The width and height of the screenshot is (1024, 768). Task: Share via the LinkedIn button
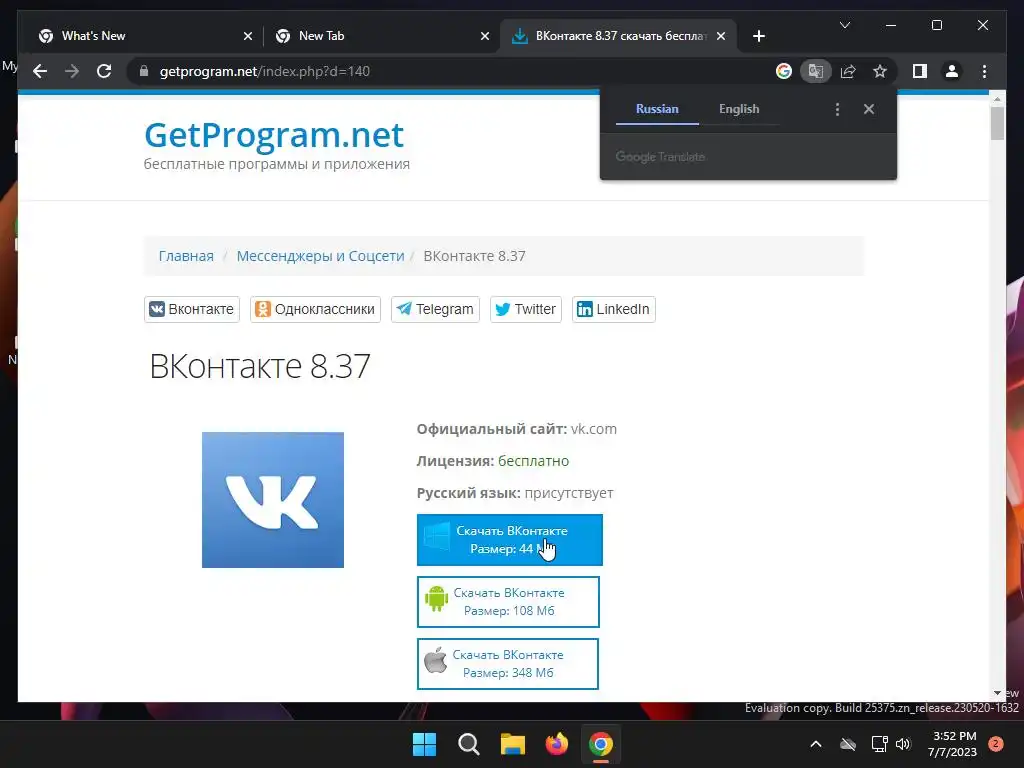tap(614, 310)
